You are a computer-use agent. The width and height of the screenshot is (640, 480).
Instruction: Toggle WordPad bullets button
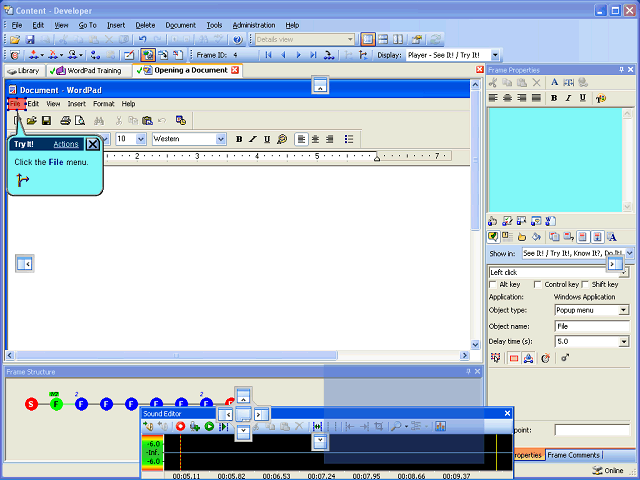click(x=349, y=139)
